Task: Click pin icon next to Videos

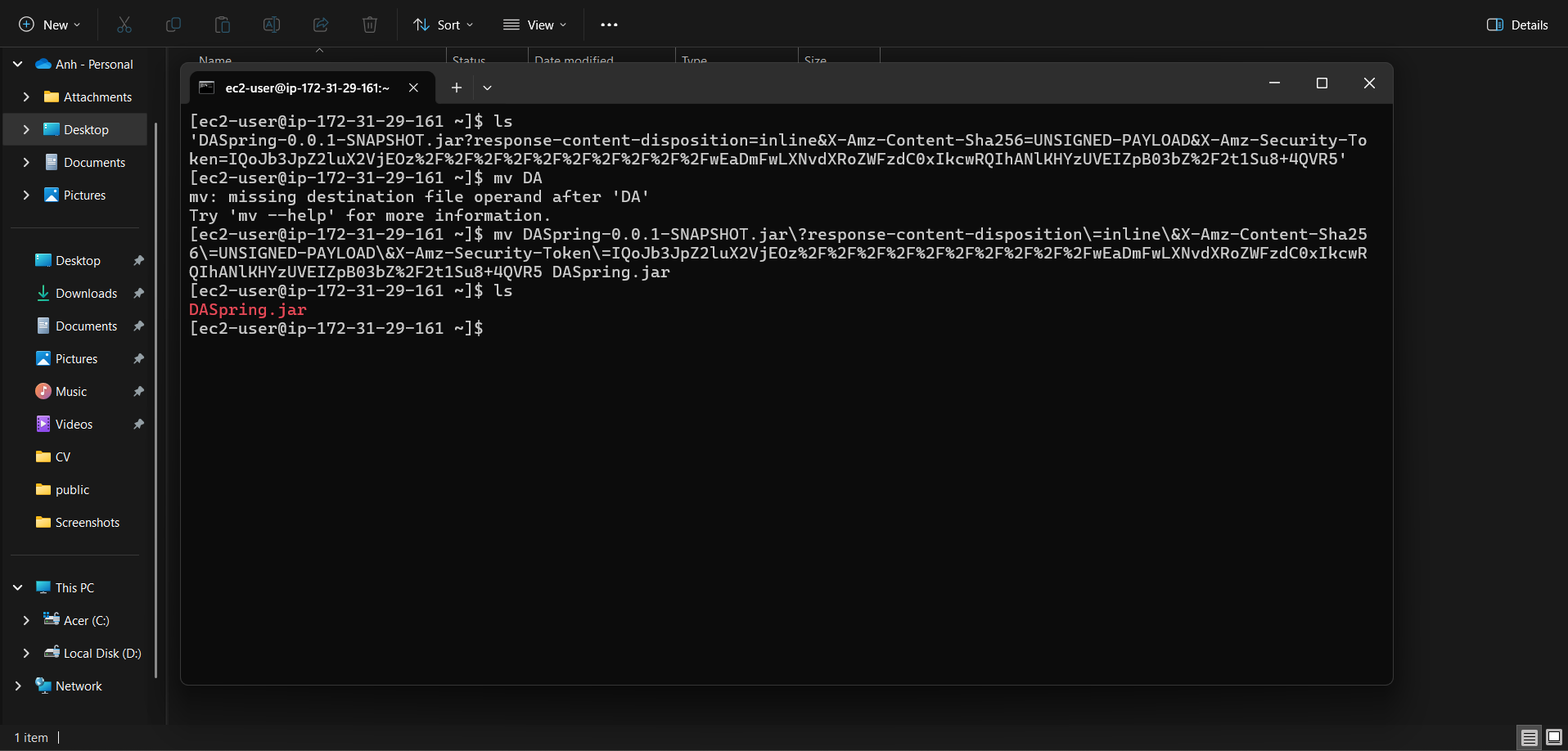Action: 138,424
